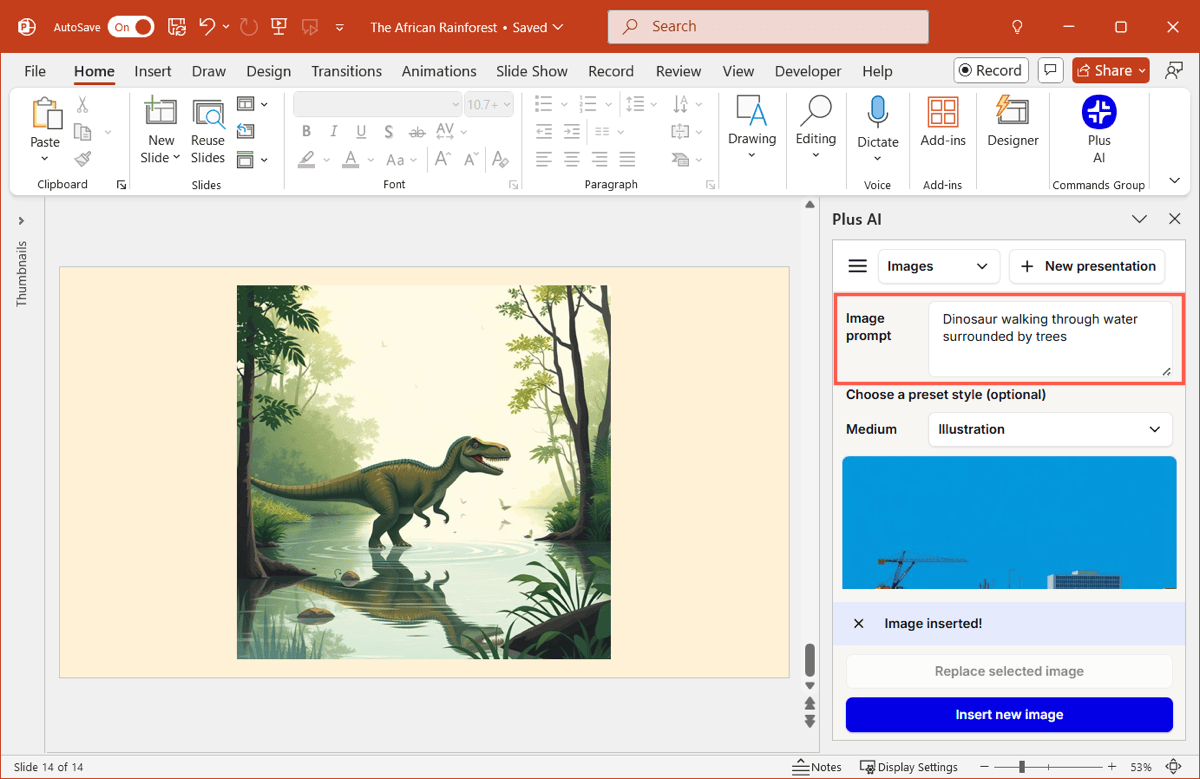Click the Plus AI ribbon icon
The height and width of the screenshot is (779, 1200).
pos(1098,114)
